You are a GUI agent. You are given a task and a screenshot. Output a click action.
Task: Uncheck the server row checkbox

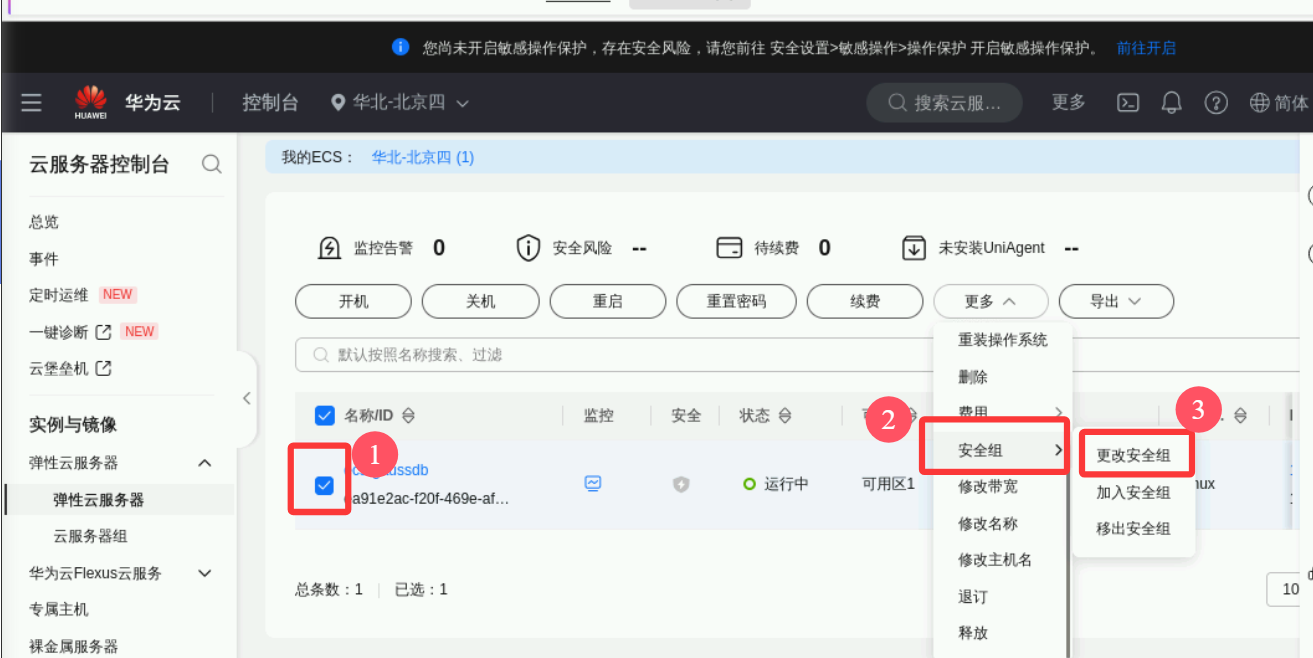(x=324, y=485)
